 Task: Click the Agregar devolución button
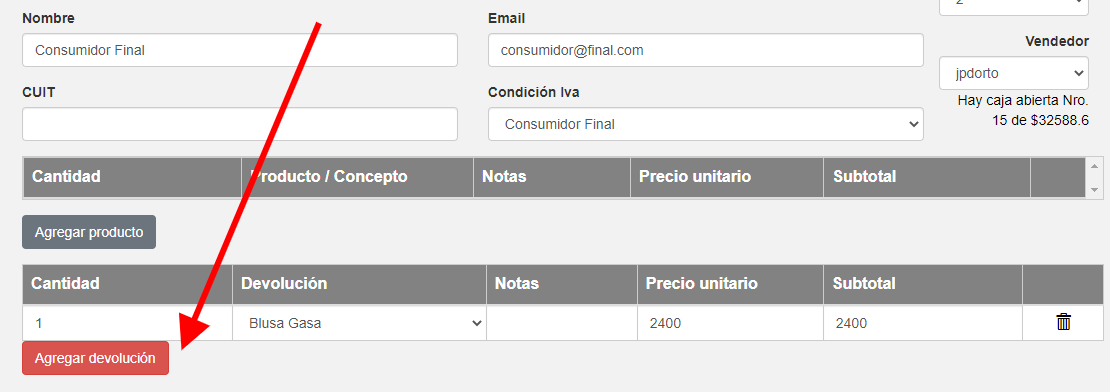(96, 358)
